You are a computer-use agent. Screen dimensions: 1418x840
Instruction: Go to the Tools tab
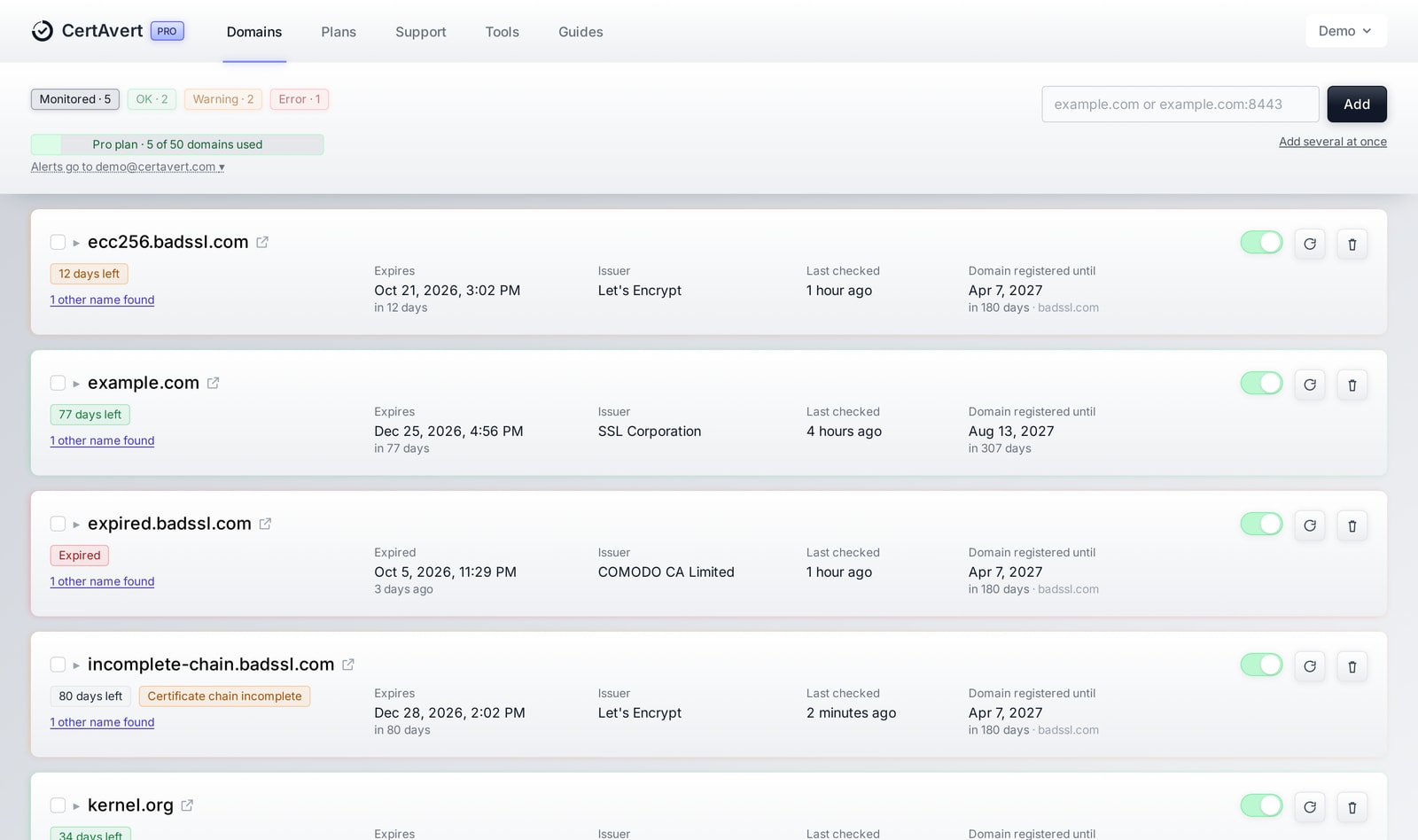(x=503, y=32)
